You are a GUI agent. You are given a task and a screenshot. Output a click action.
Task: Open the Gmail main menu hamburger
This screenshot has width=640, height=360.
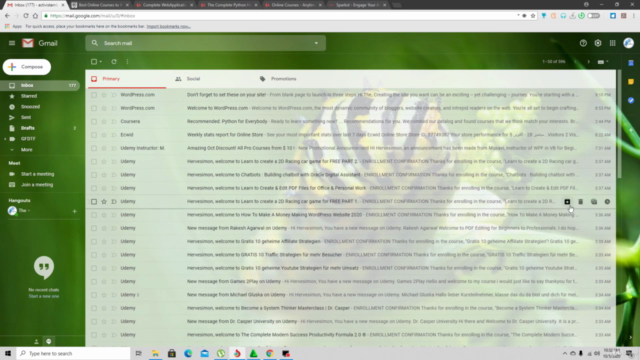12,43
